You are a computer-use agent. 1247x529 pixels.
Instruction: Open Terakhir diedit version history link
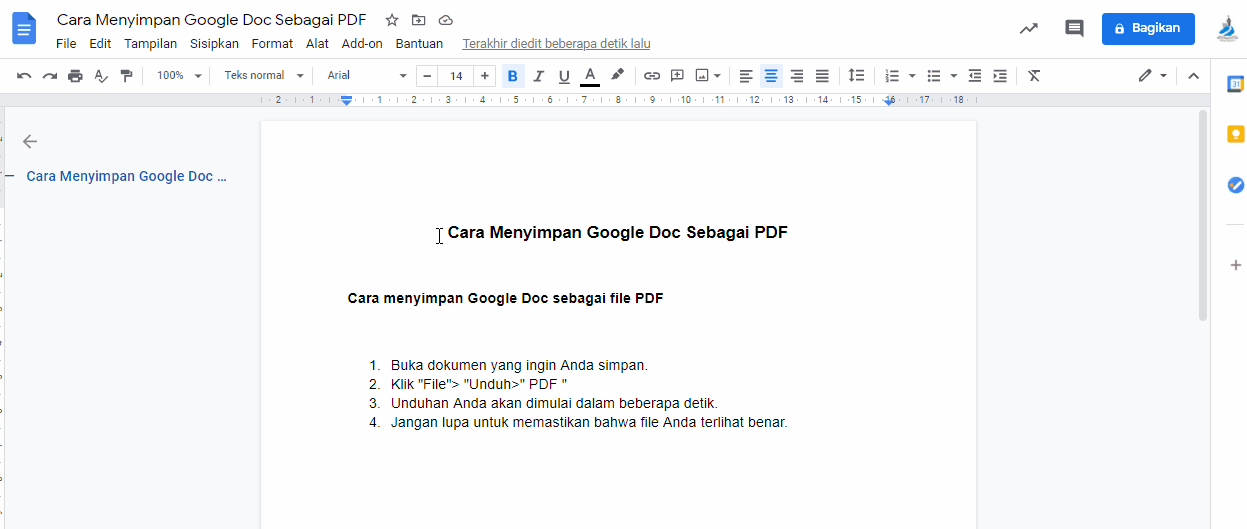pos(556,44)
